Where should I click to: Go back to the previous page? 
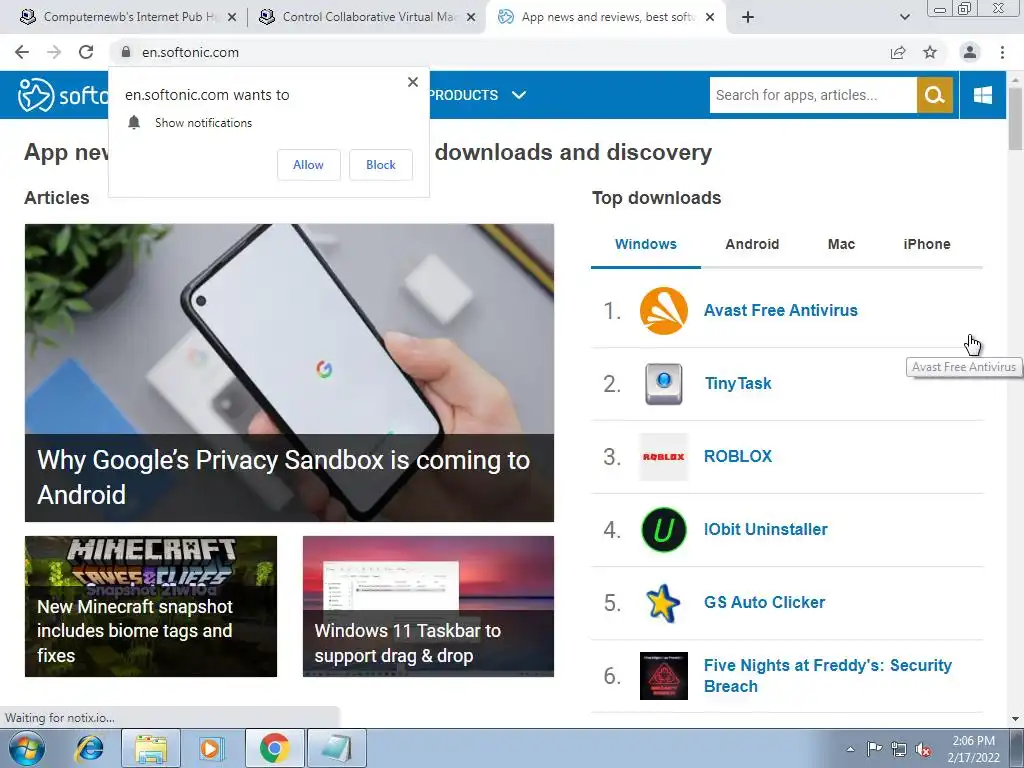point(22,52)
